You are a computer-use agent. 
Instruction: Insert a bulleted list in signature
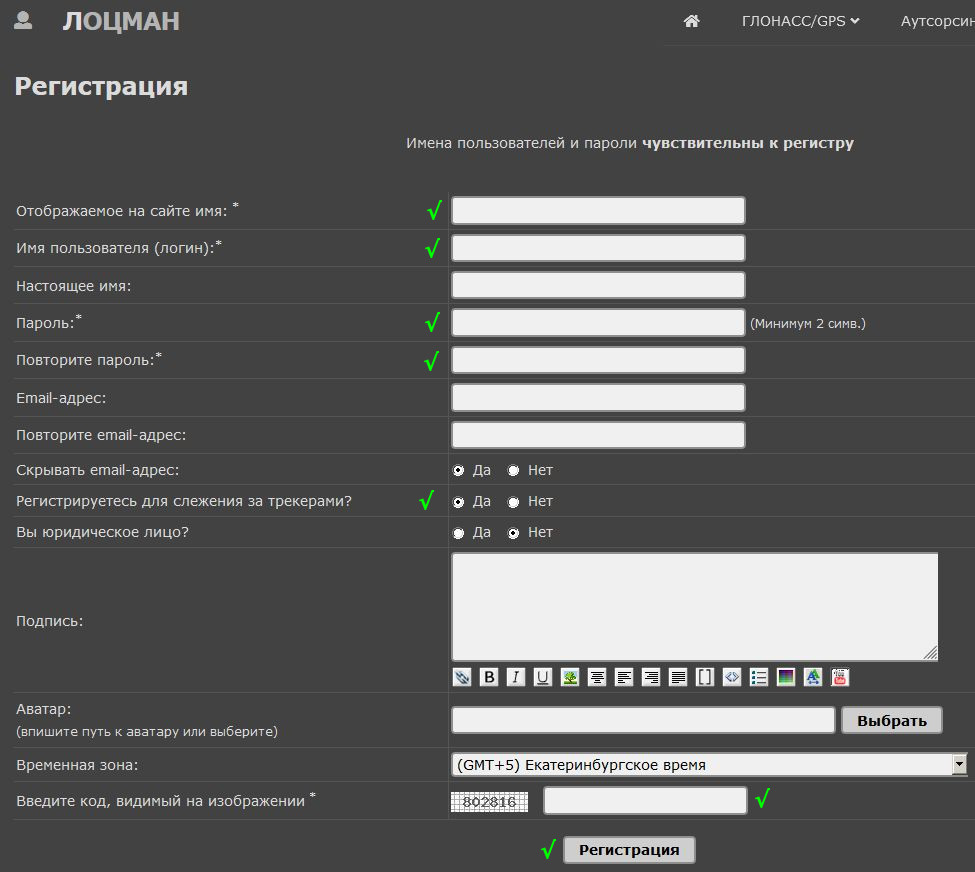tap(759, 677)
